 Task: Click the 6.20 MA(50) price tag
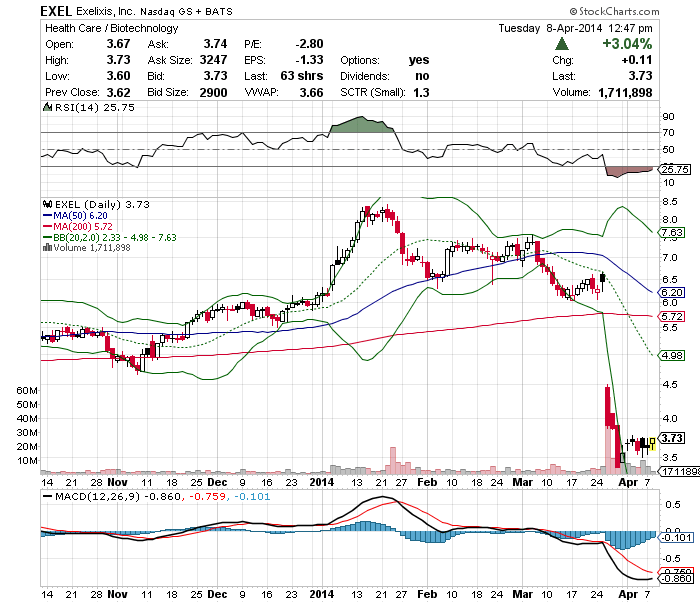(x=672, y=292)
